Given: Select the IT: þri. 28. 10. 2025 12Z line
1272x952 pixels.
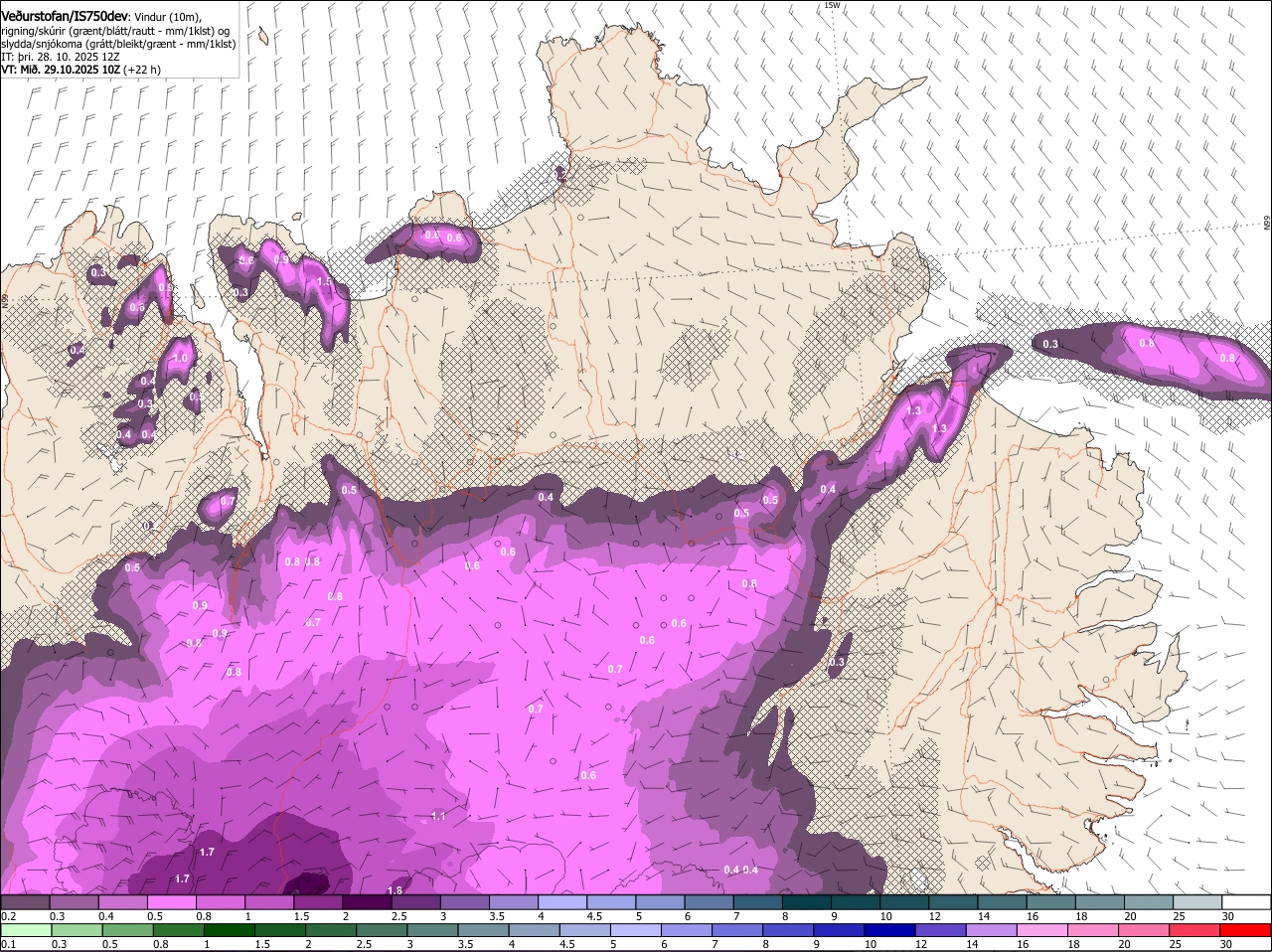Looking at the screenshot, I should pyautogui.click(x=61, y=57).
